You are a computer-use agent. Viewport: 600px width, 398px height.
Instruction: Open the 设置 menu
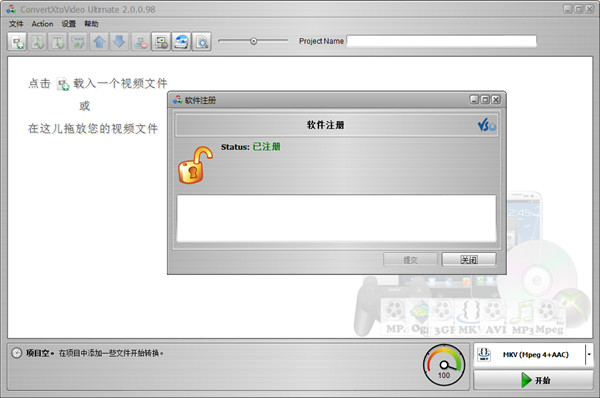click(x=69, y=24)
